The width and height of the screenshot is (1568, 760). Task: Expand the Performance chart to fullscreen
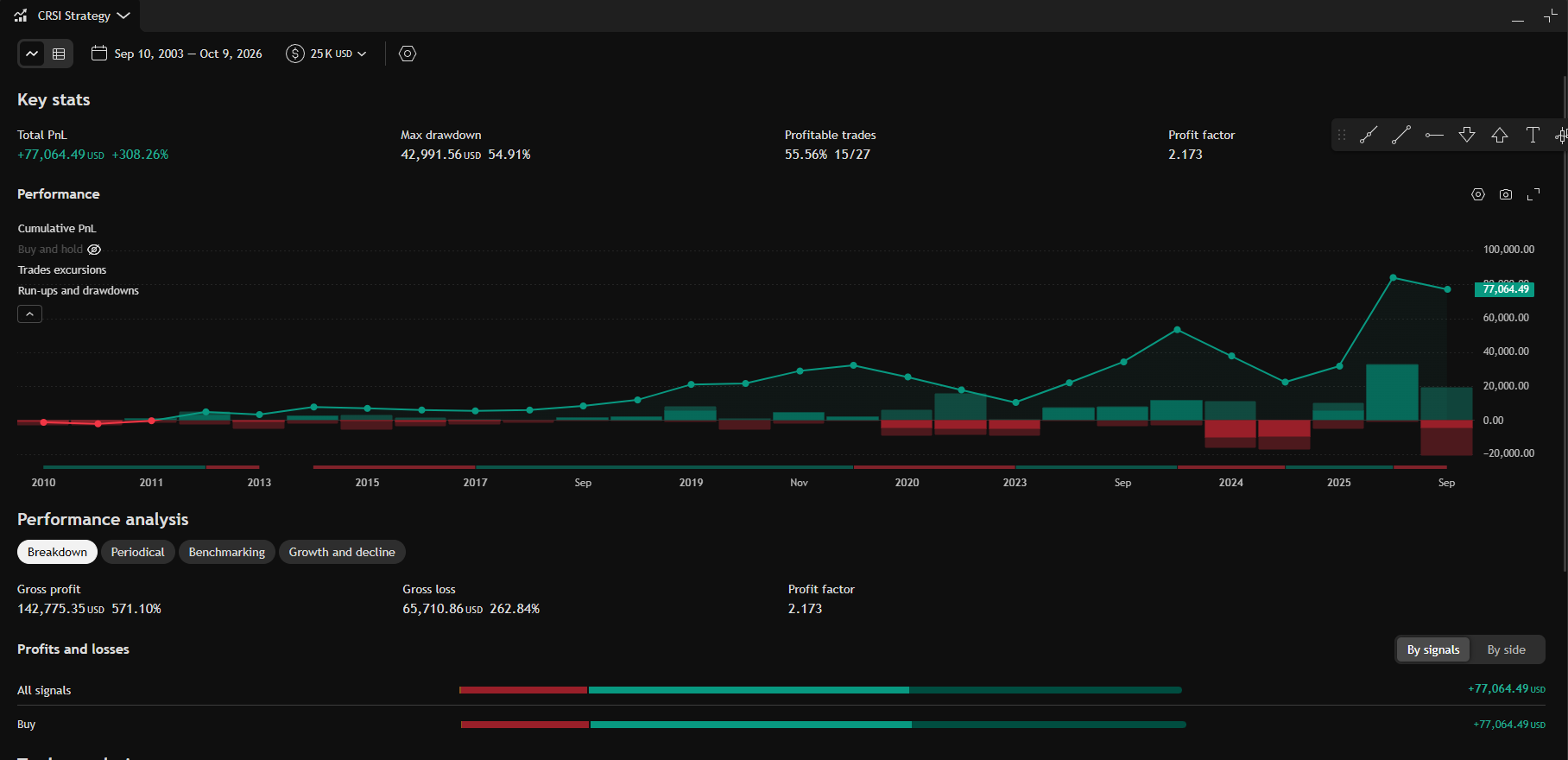click(x=1533, y=194)
